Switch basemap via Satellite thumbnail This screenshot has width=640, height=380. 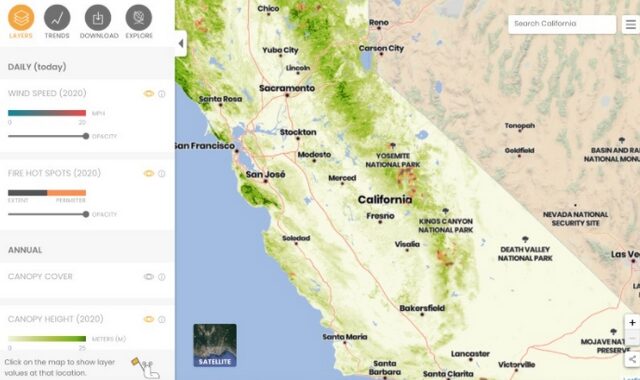pyautogui.click(x=215, y=345)
